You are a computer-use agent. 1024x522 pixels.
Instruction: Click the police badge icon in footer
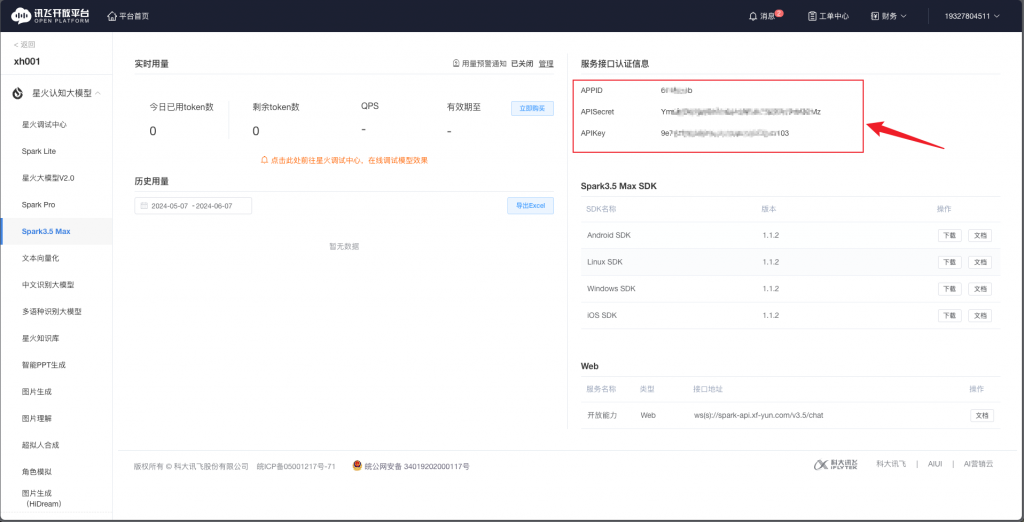click(357, 466)
